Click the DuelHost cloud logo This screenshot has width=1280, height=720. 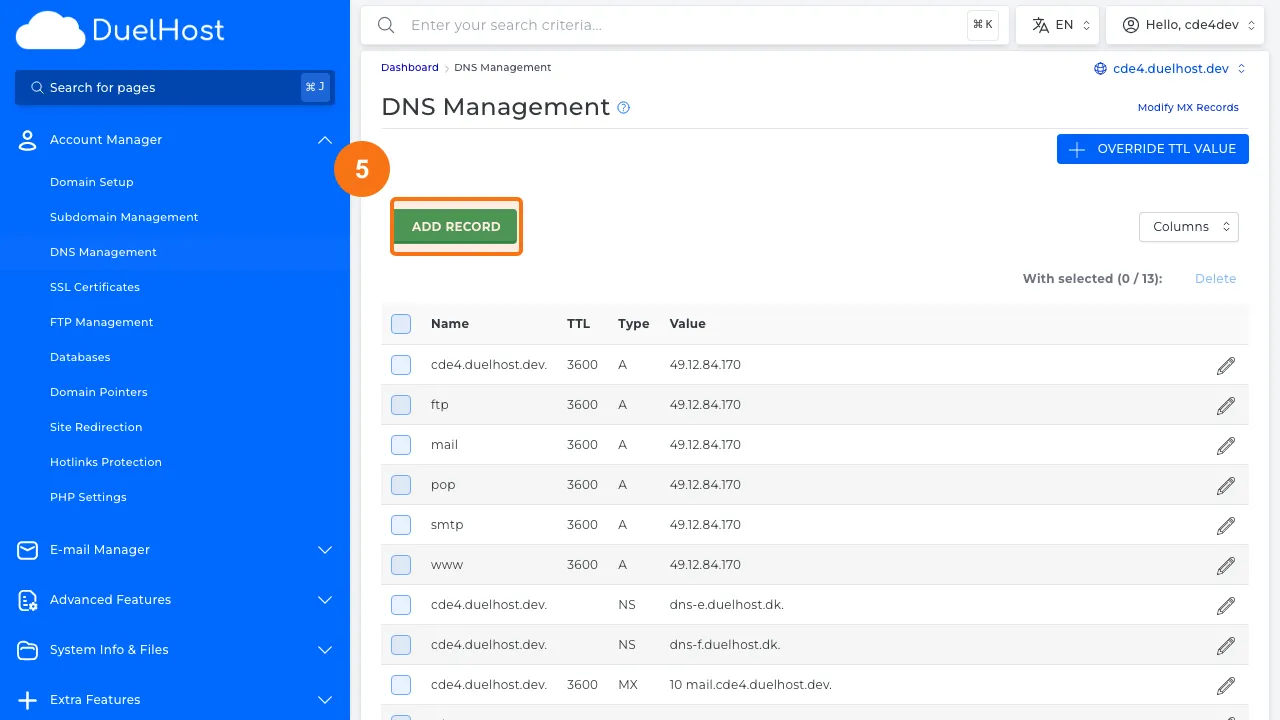tap(50, 31)
